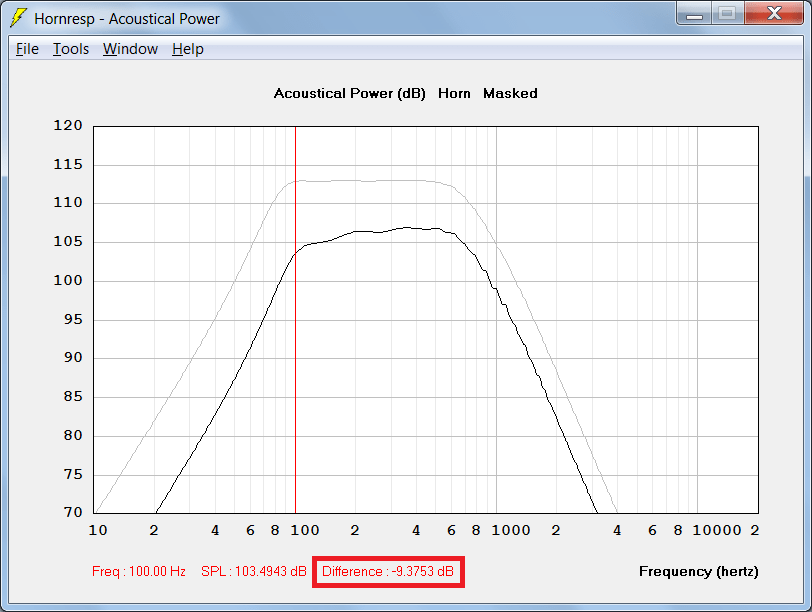The image size is (812, 612).
Task: Click the 105 label on dB axis
Action: pos(68,241)
